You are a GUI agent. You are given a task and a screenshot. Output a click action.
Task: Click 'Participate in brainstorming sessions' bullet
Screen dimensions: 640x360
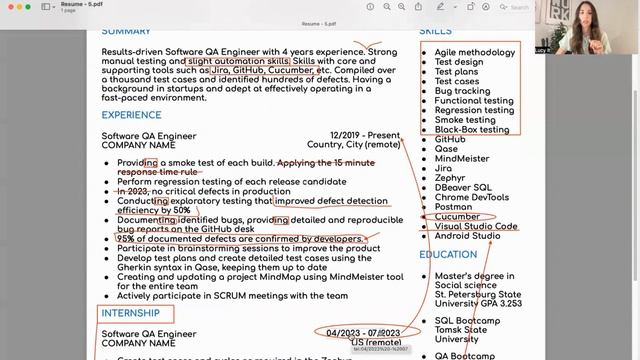(x=249, y=249)
